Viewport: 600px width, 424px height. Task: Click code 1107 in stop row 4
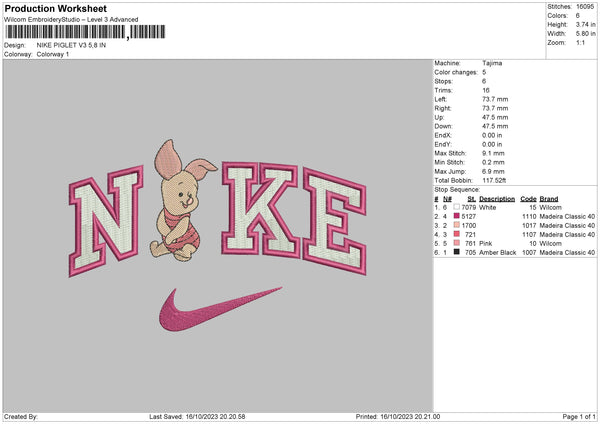529,234
